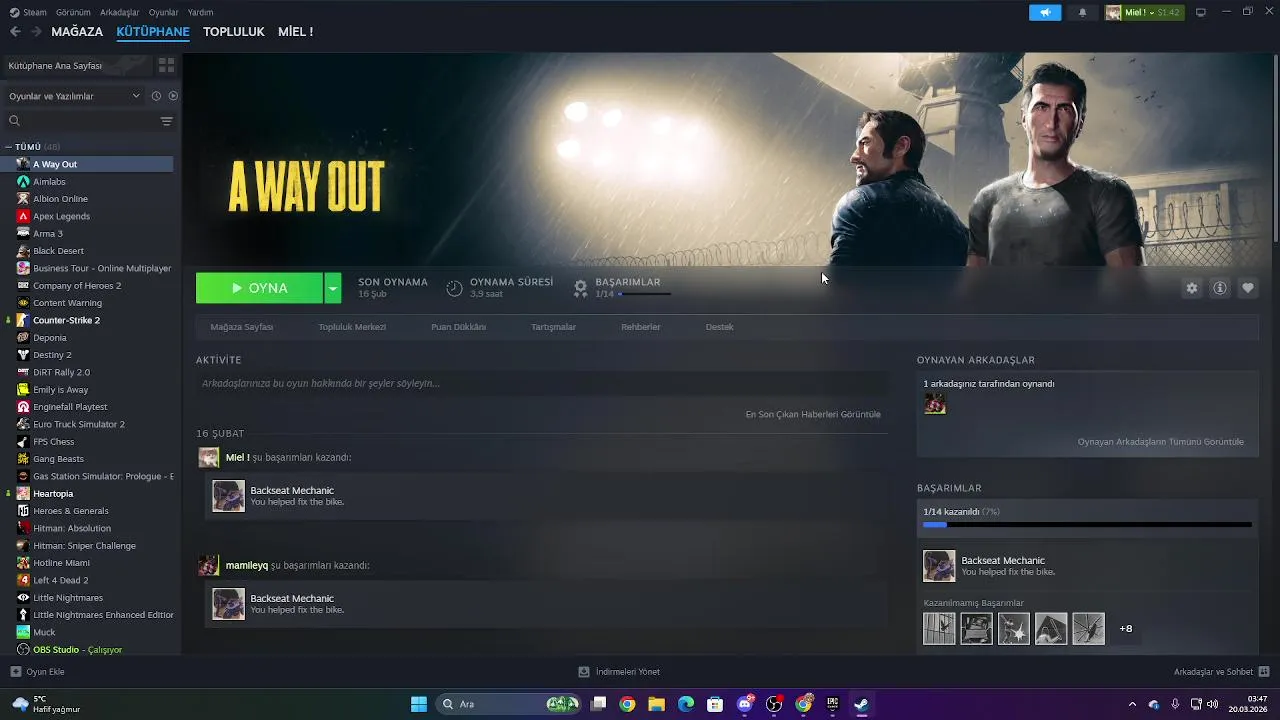Open Windows Start menu
Viewport: 1280px width, 720px height.
click(419, 704)
